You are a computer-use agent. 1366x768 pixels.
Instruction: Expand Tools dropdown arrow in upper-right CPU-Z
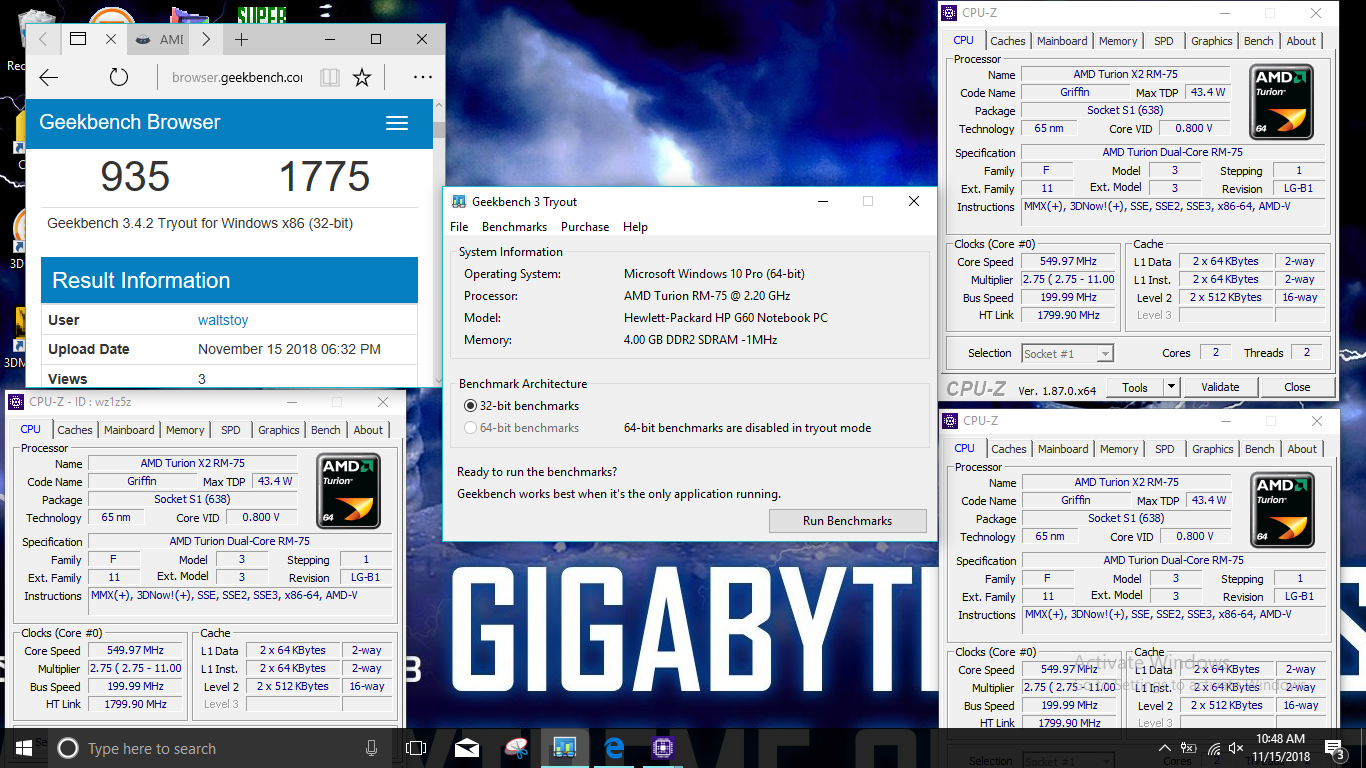point(1171,387)
